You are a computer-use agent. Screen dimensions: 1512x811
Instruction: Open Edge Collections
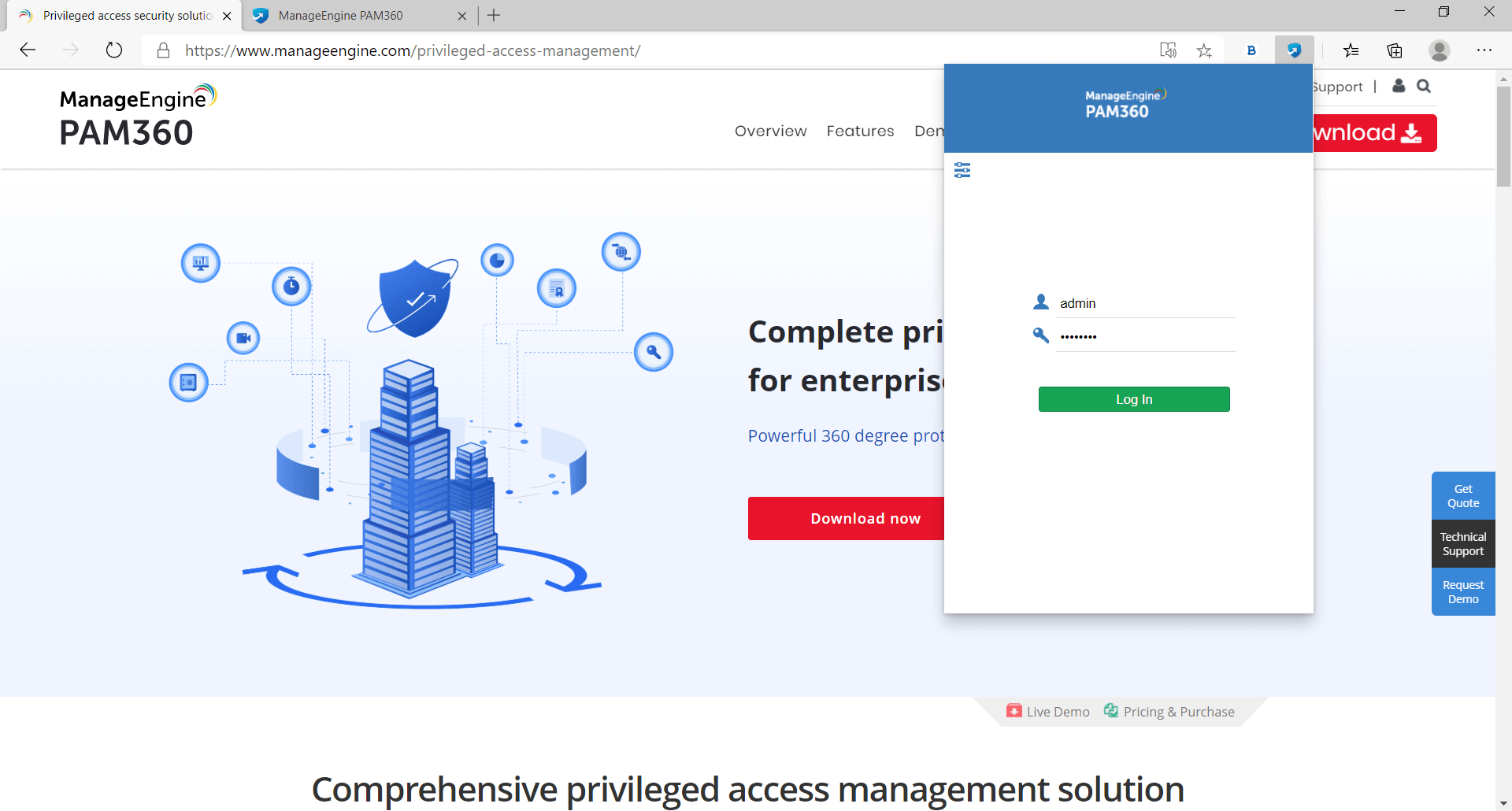click(1395, 50)
